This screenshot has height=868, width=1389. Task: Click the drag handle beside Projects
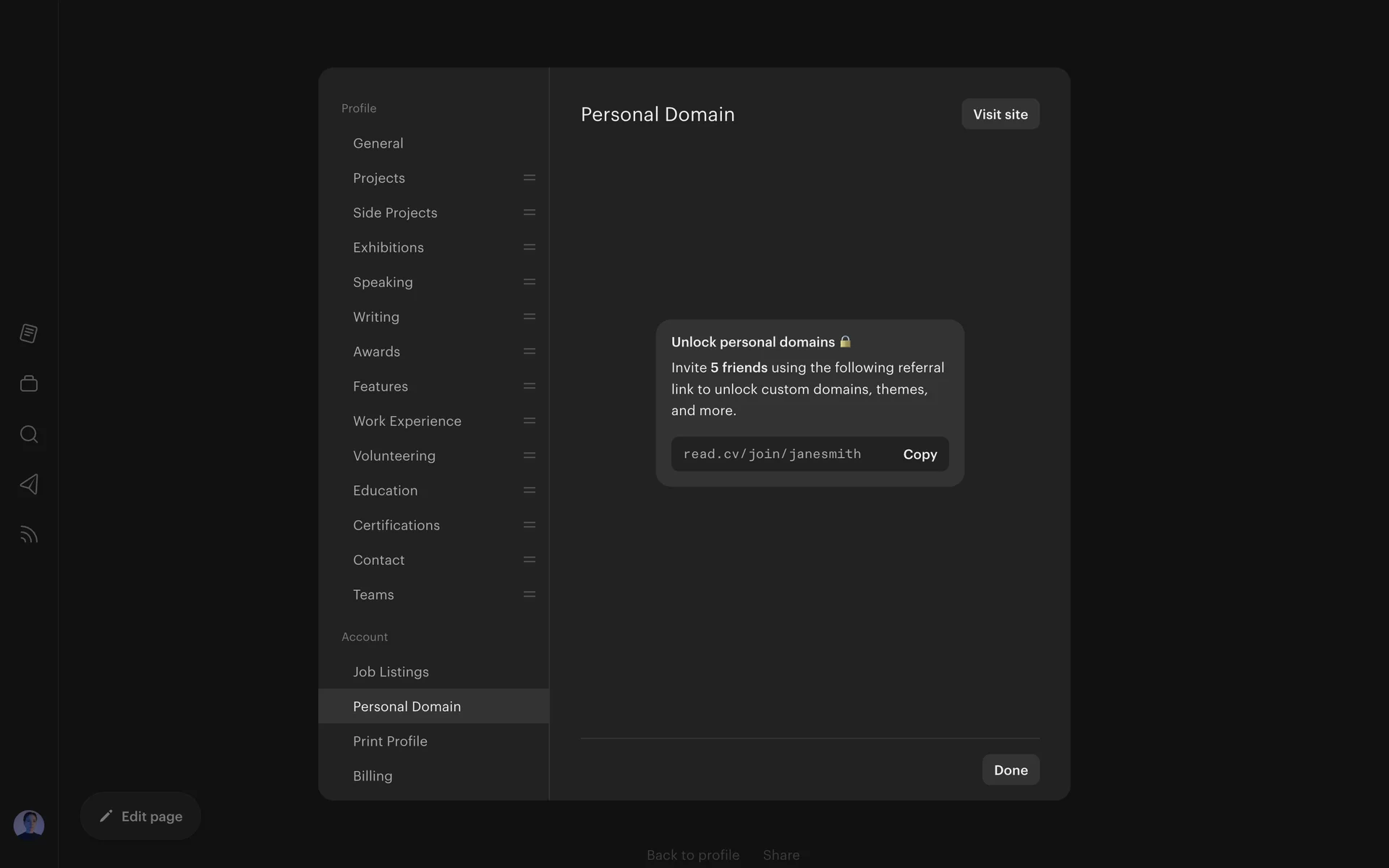tap(529, 178)
